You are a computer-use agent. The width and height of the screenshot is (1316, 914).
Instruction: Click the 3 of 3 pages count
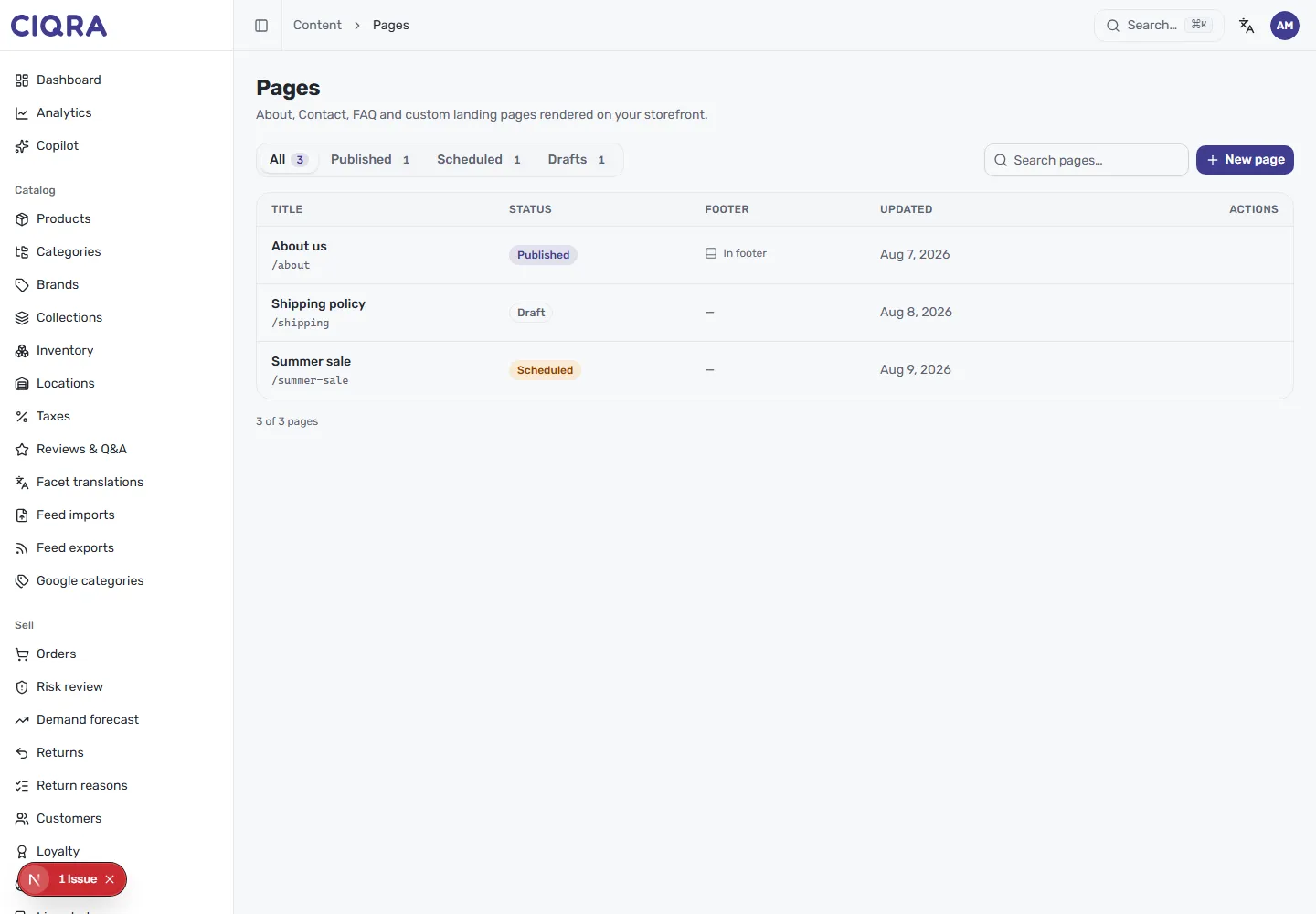click(x=287, y=421)
